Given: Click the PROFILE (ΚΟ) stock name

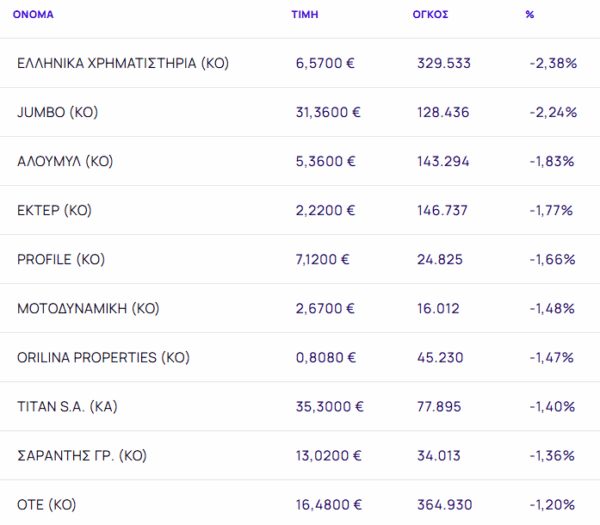Looking at the screenshot, I should tap(61, 259).
